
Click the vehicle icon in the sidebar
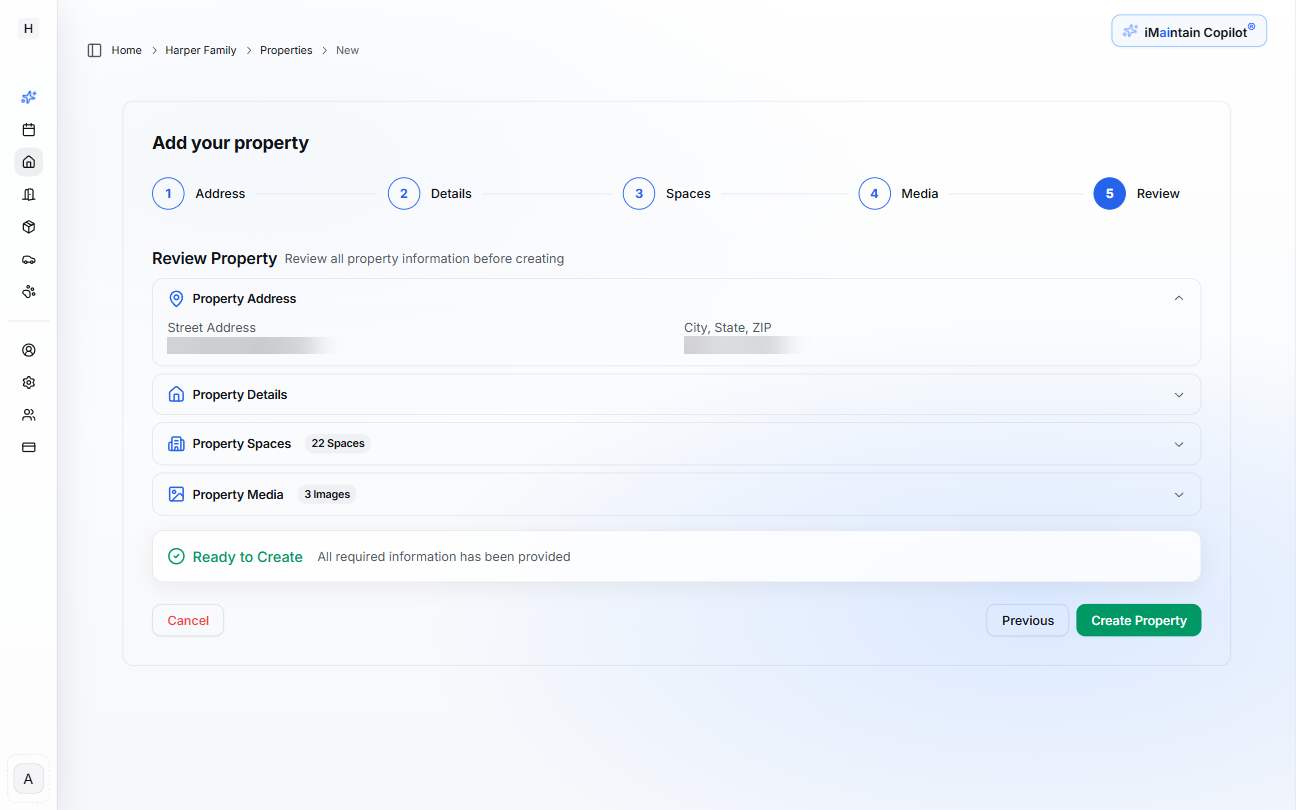click(28, 259)
